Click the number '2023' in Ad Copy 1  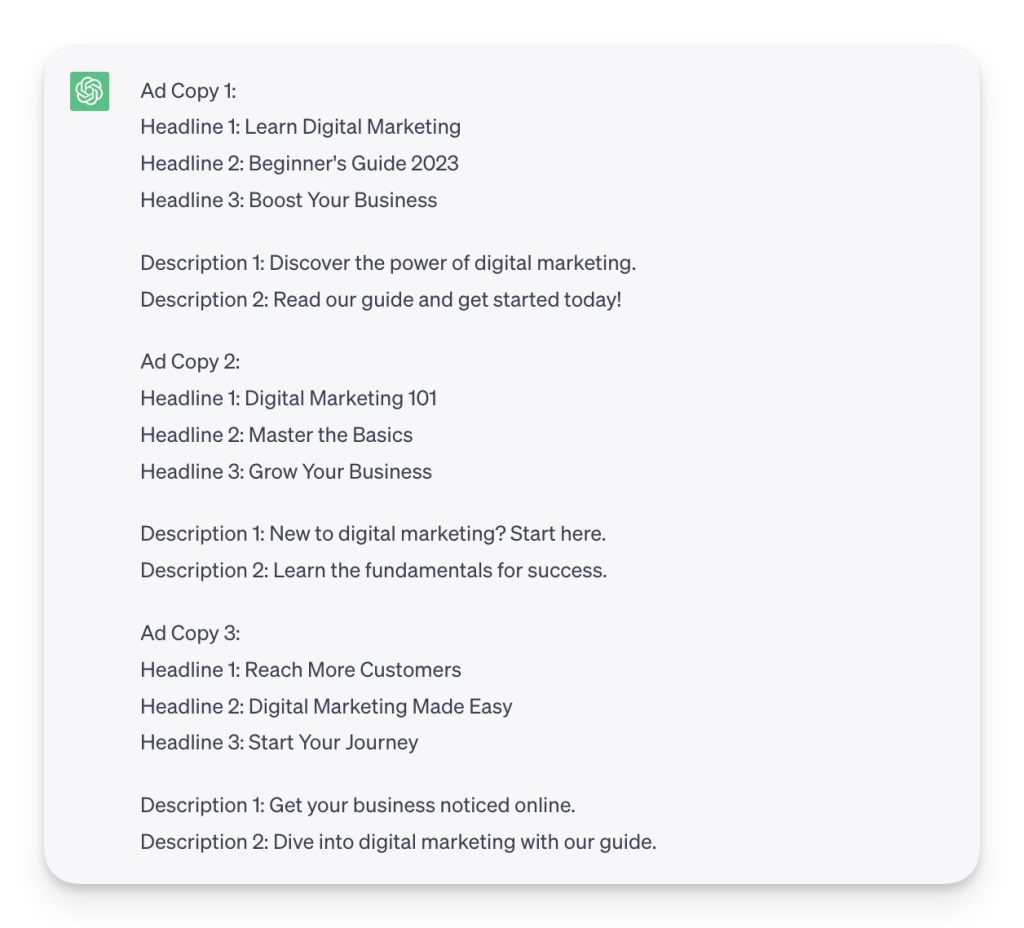(x=434, y=163)
